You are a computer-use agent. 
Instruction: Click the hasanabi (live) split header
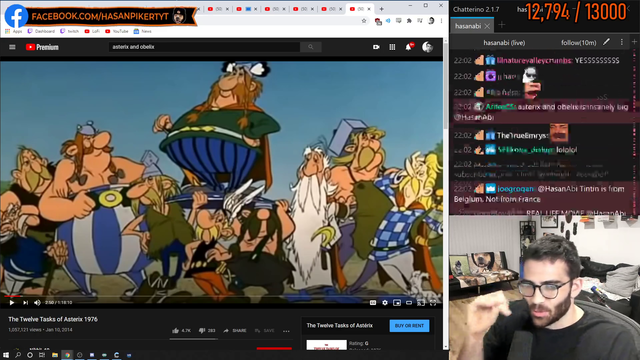coord(504,42)
